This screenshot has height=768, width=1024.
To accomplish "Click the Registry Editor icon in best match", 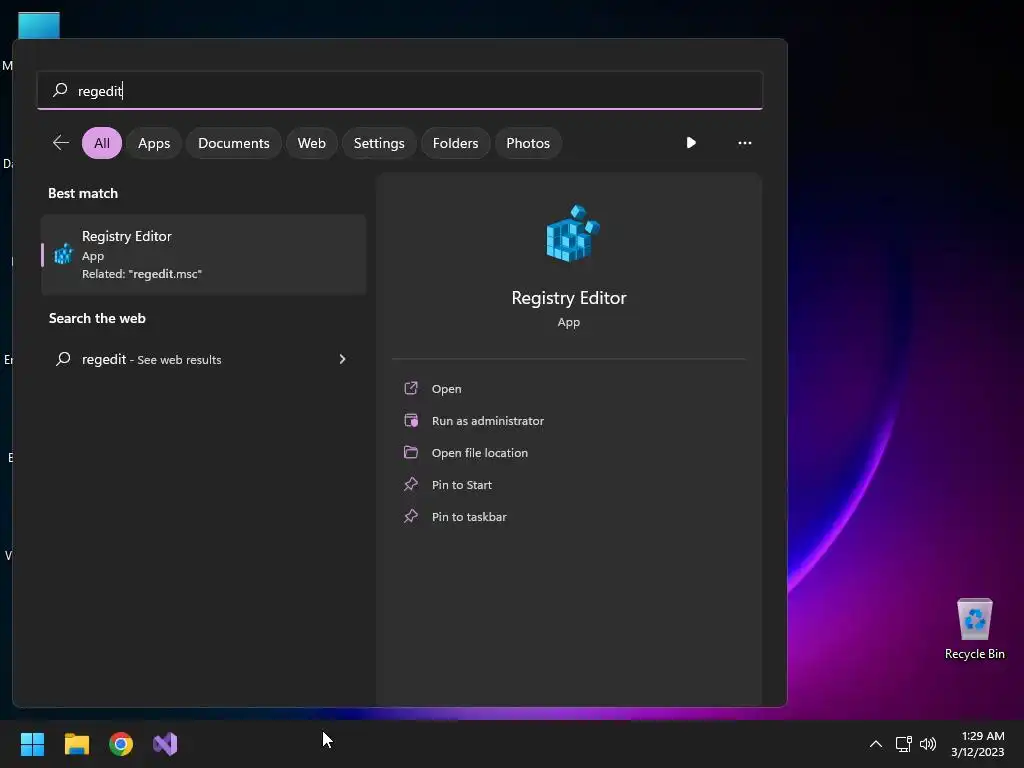I will click(x=63, y=253).
